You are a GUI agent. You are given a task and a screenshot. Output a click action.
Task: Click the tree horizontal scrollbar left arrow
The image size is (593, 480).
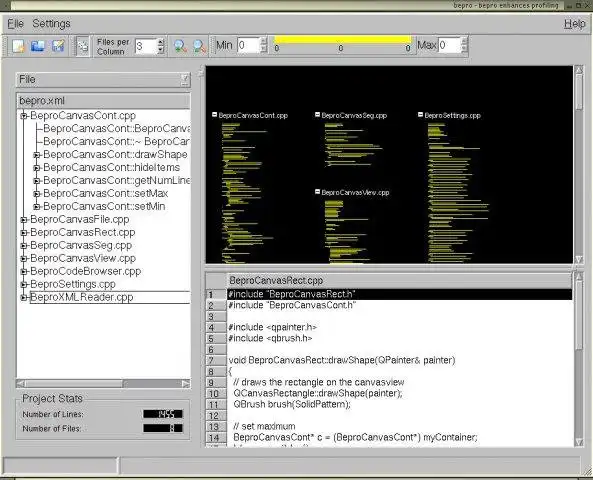(x=21, y=384)
